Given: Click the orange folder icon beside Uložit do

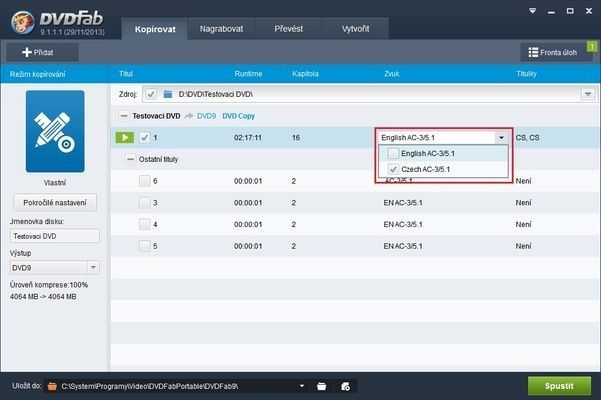Looking at the screenshot, I should [52, 386].
